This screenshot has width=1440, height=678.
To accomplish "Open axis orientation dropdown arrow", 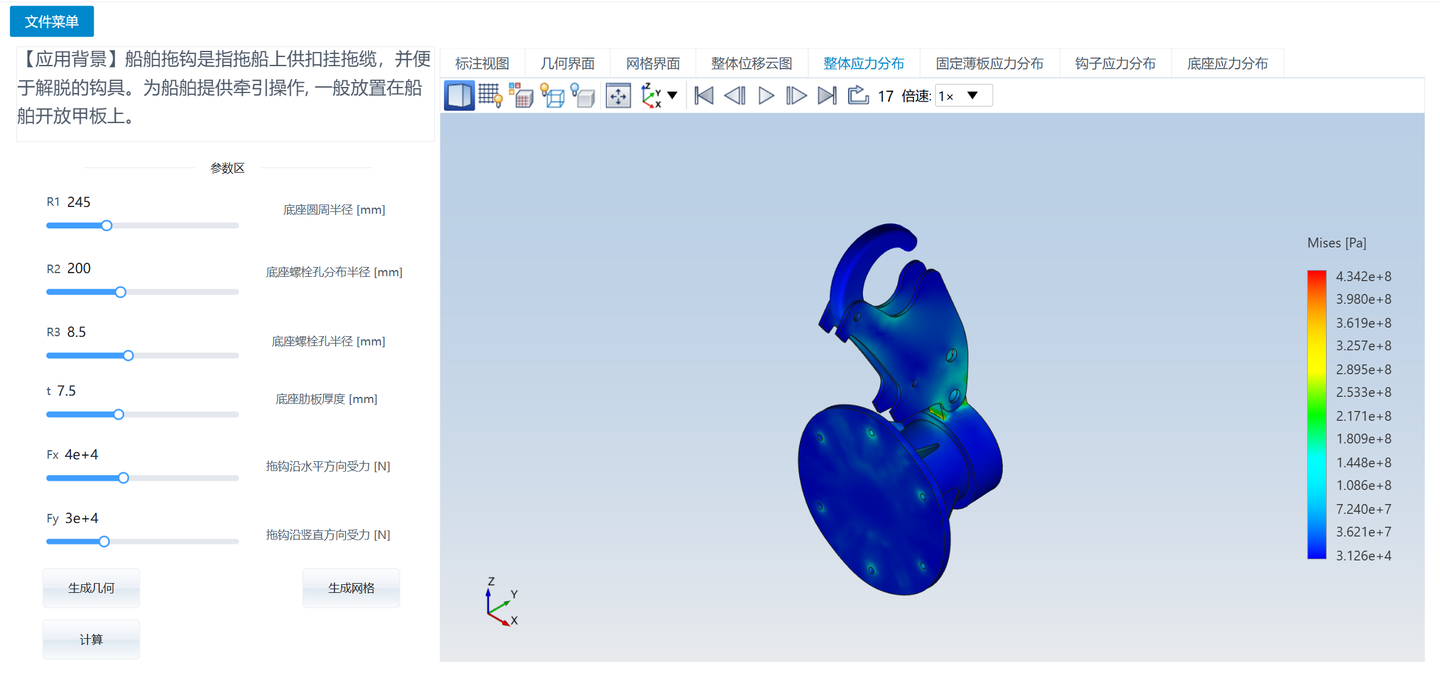I will tap(672, 96).
